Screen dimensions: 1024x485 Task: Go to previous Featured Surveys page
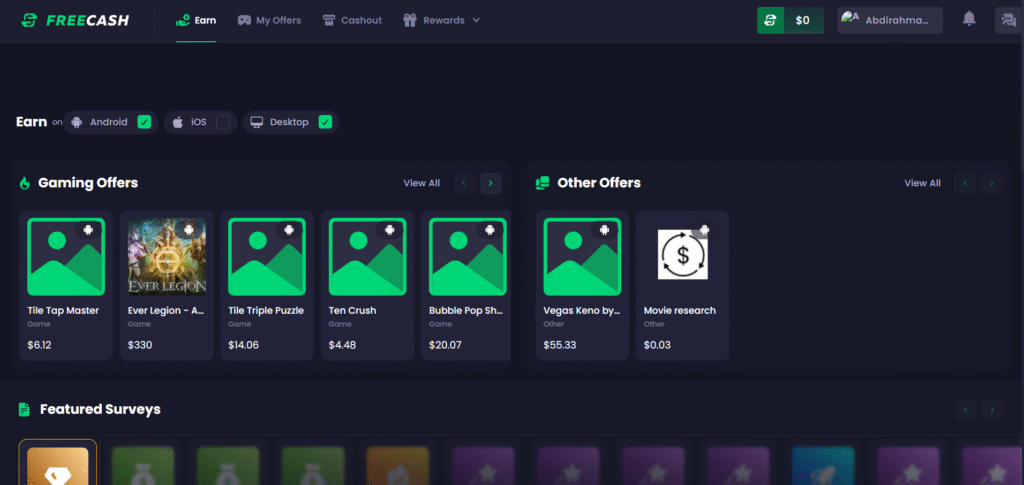pos(965,410)
